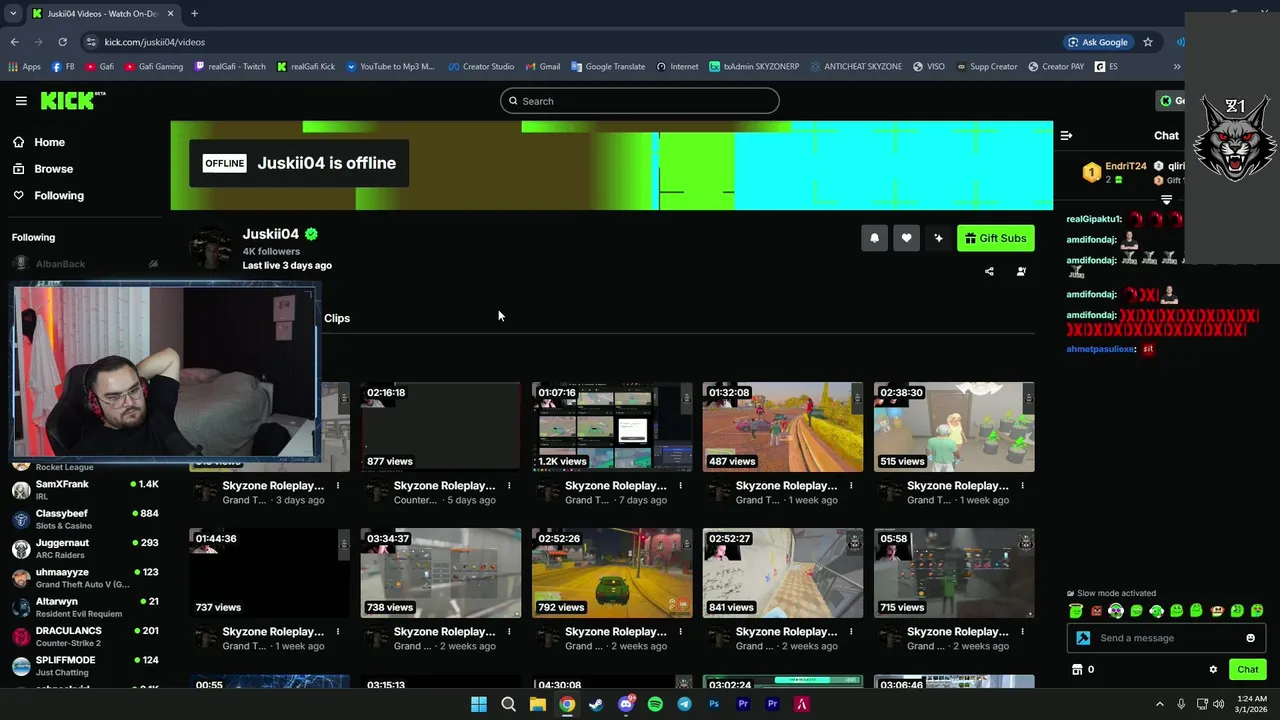Viewport: 1280px width, 720px height.
Task: Open options menu for the 877 views video
Action: (509, 486)
